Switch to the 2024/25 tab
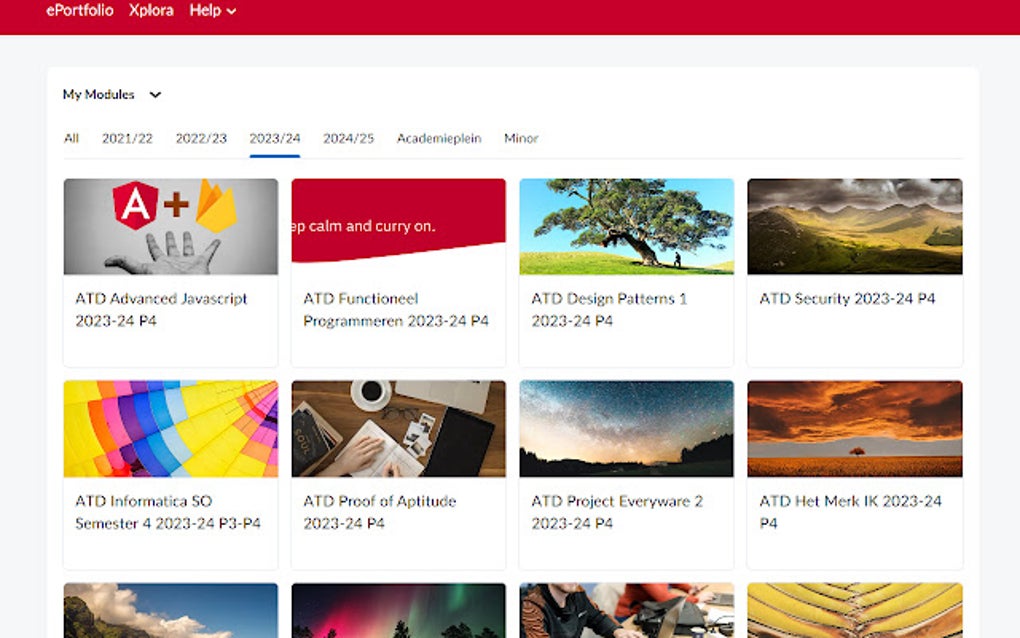 pos(348,138)
